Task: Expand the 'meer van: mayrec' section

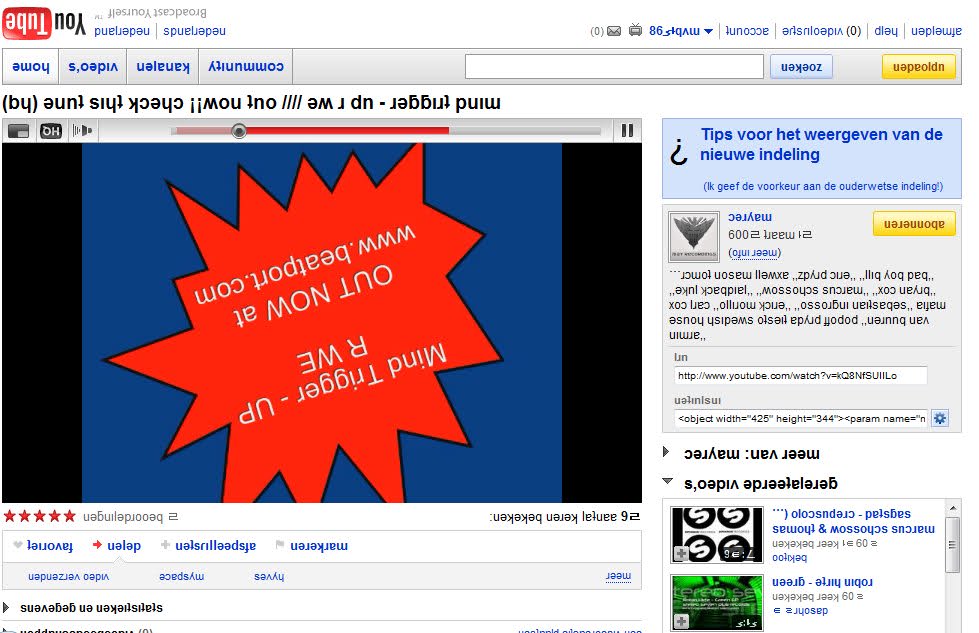Action: click(668, 453)
